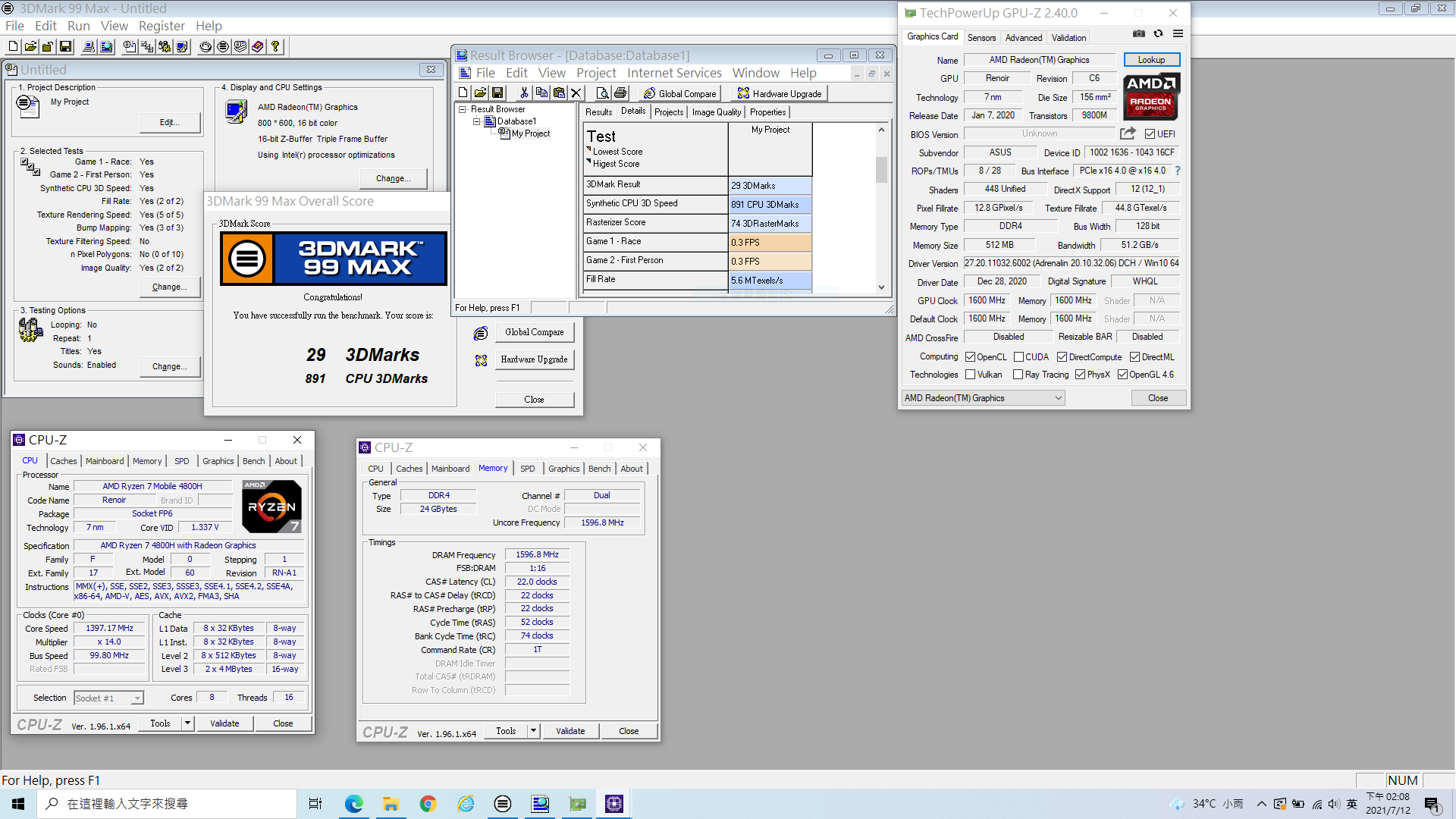Open the Socket #1 selection dropdown
This screenshot has height=819, width=1456.
coord(108,698)
